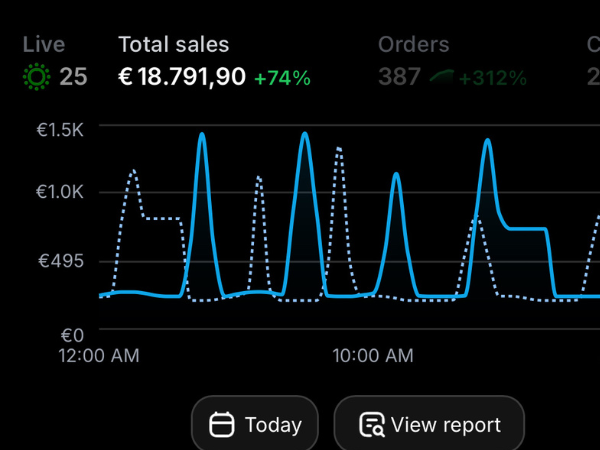Click the +74% sales change label
This screenshot has width=600, height=450.
click(x=282, y=78)
